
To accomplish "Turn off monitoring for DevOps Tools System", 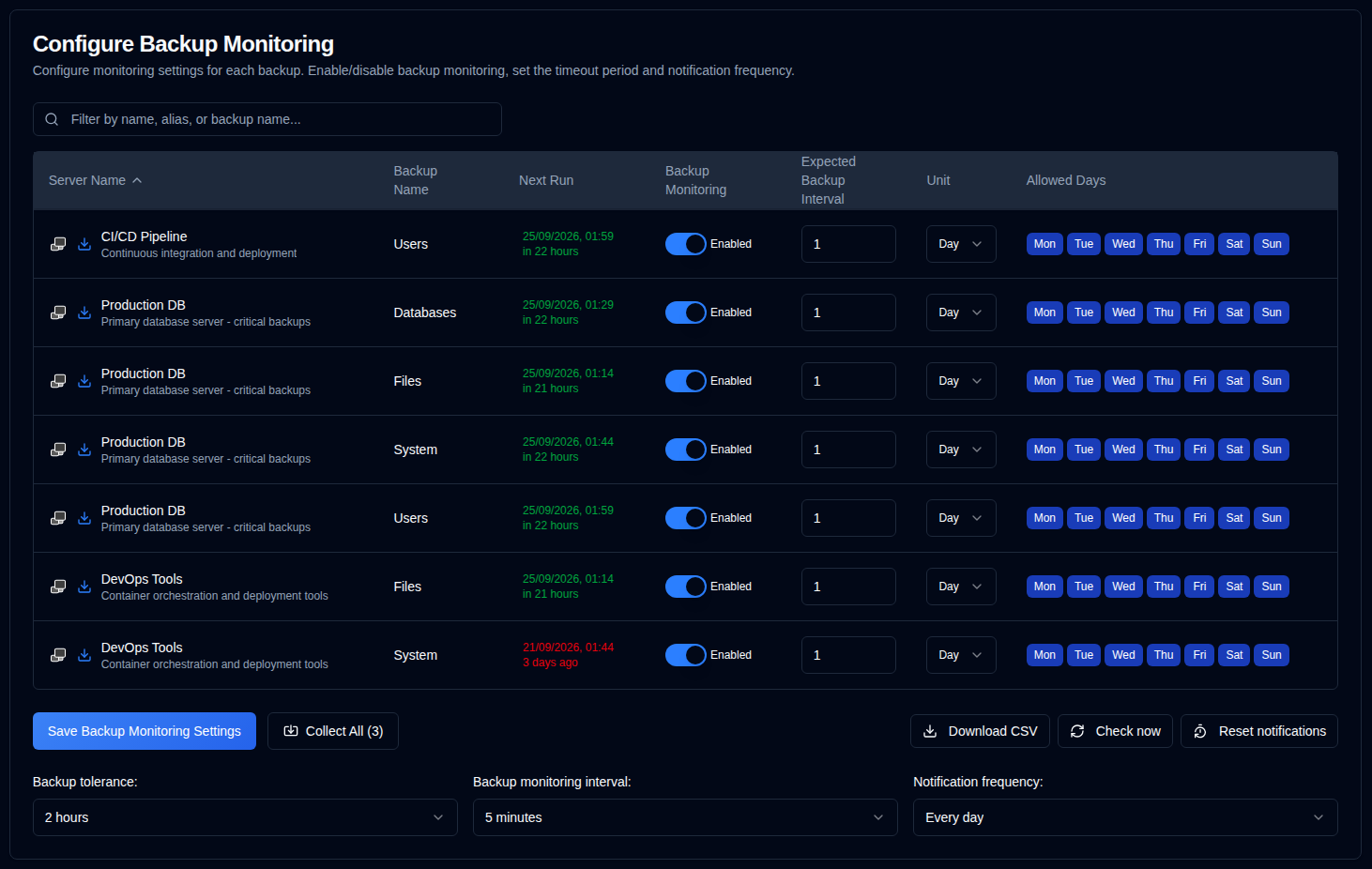I will 686,655.
